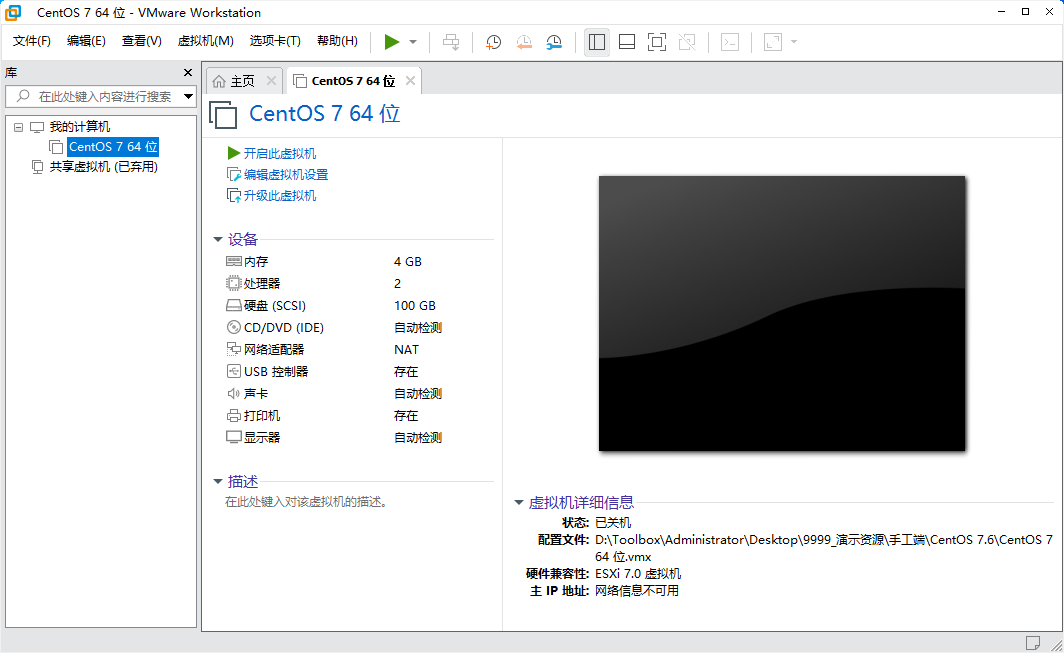Image resolution: width=1064 pixels, height=653 pixels.
Task: Toggle the library panel visibility
Action: tap(597, 41)
